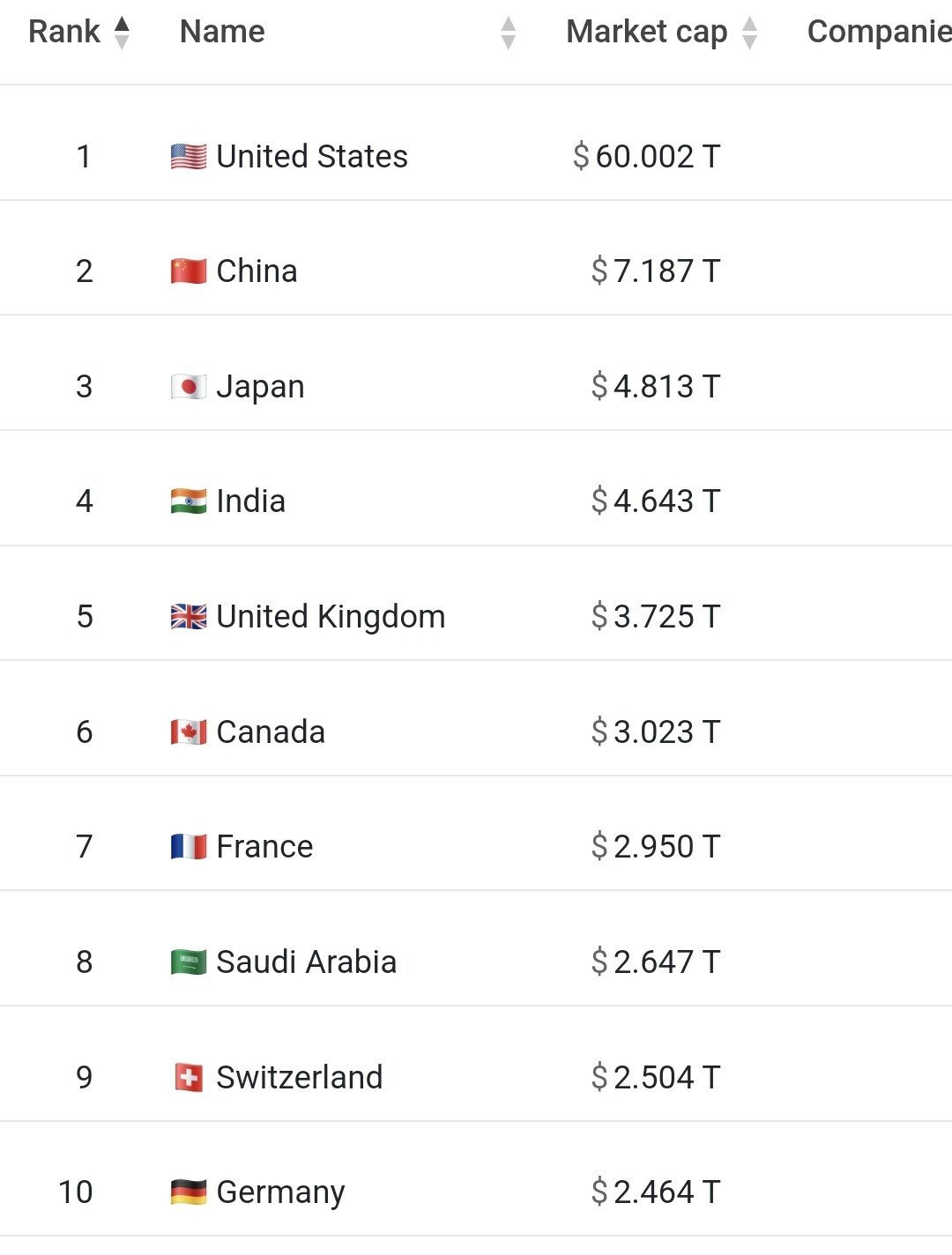Click the Japan flag icon
Screen dimensions: 952x1255
(x=189, y=387)
